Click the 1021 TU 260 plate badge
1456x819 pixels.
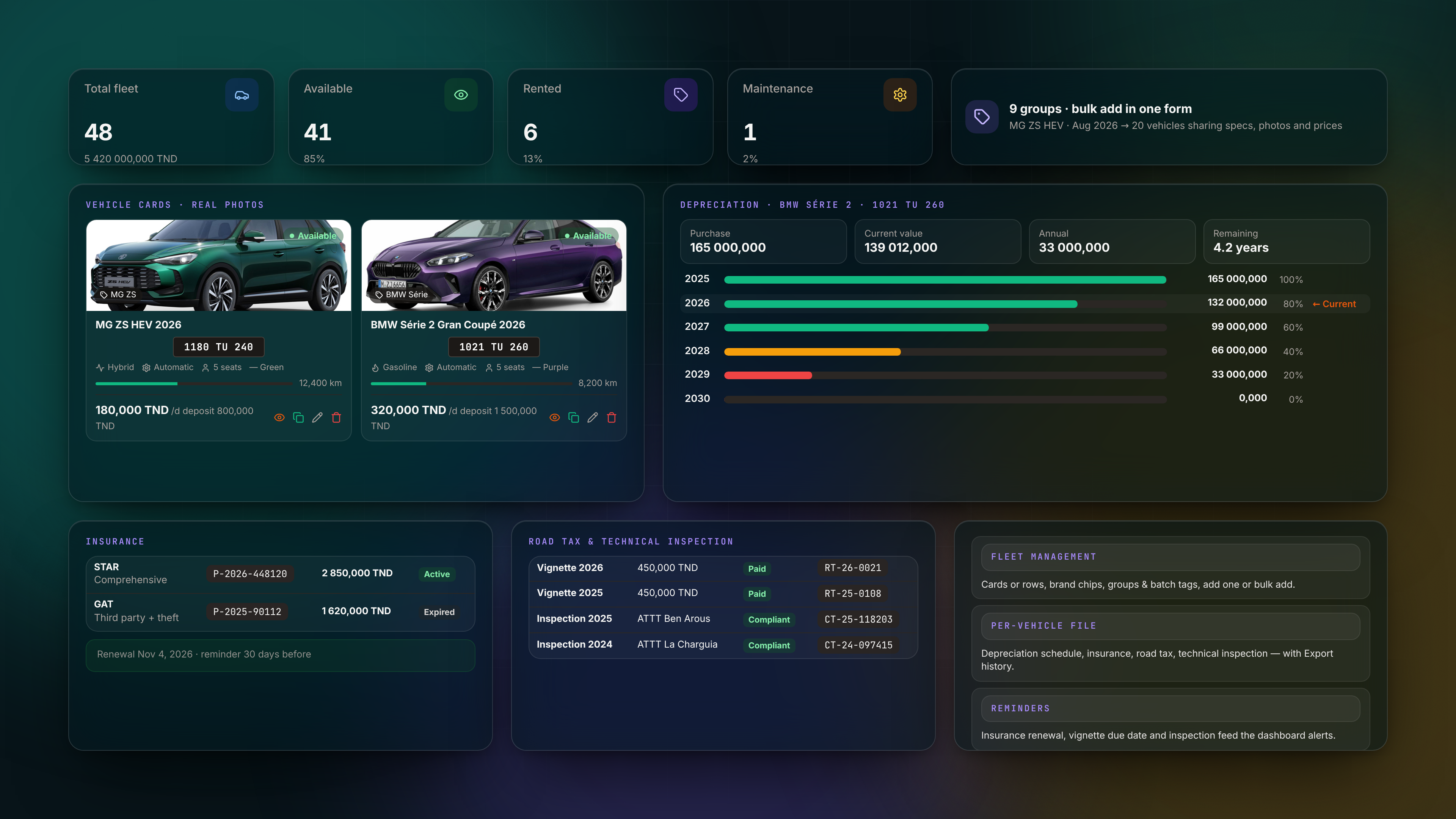tap(494, 347)
